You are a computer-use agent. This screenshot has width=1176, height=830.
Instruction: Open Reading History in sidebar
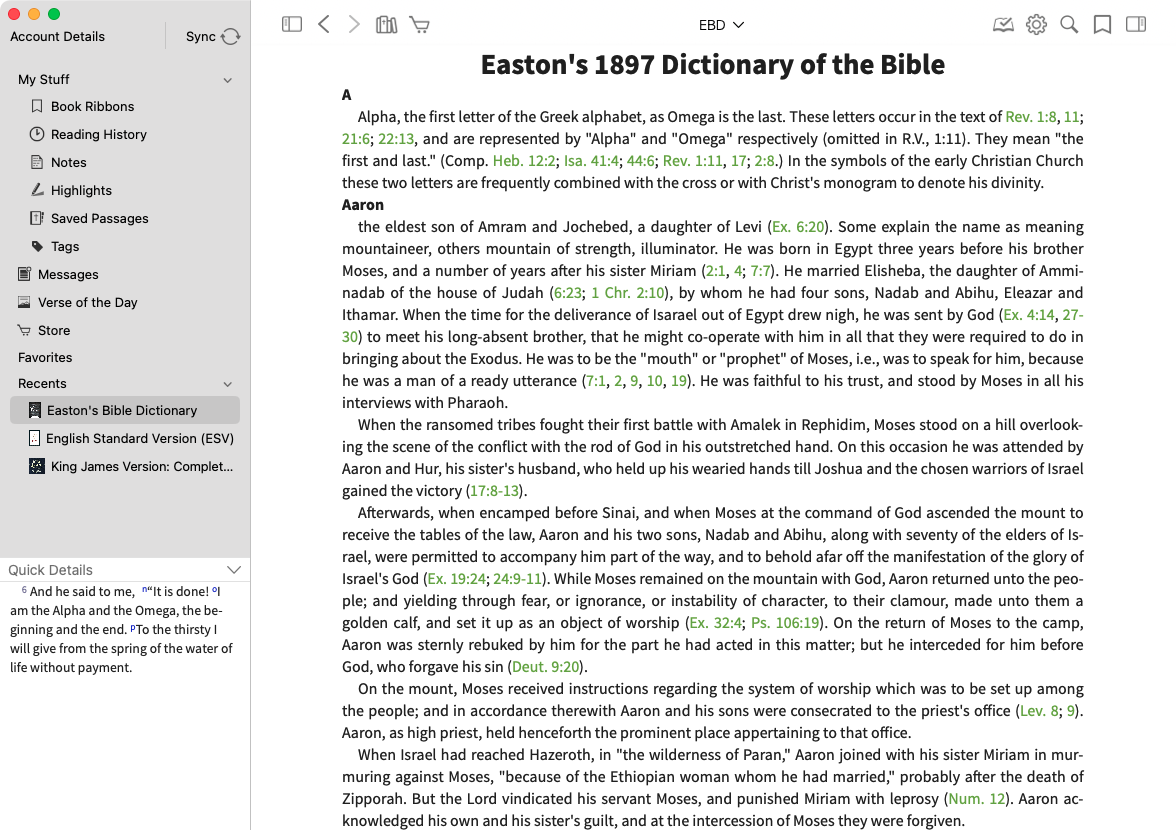[x=98, y=134]
